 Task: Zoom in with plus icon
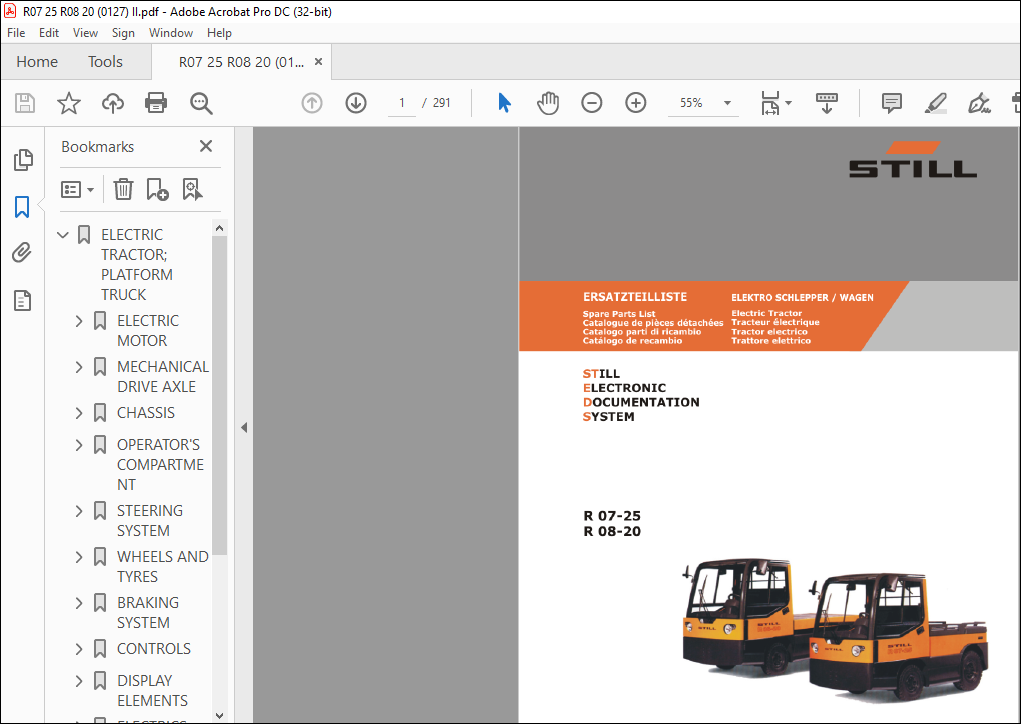point(636,103)
